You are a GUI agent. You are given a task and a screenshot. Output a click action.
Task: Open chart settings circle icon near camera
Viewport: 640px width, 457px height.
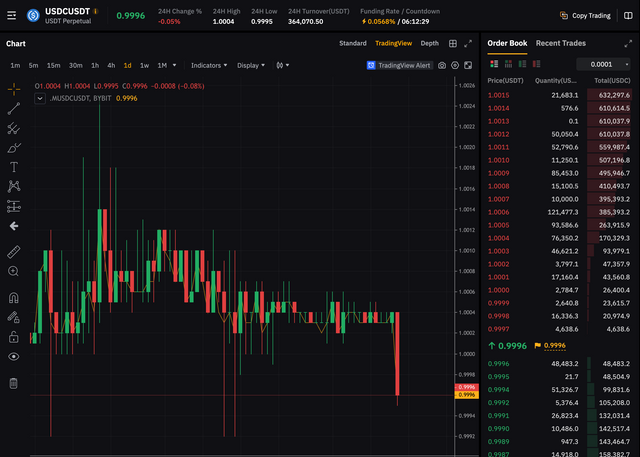(455, 65)
